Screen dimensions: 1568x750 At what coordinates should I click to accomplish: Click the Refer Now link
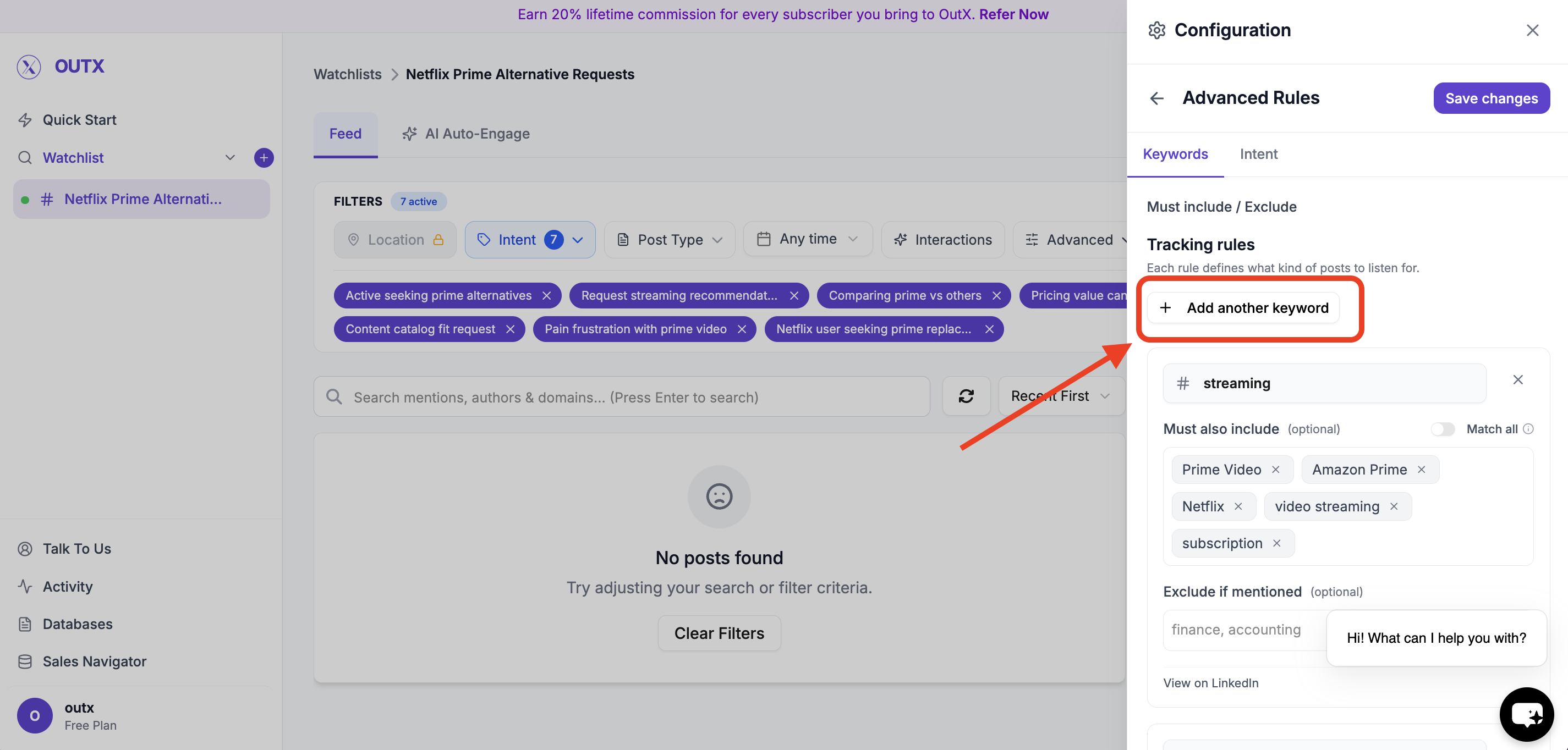[x=1013, y=14]
